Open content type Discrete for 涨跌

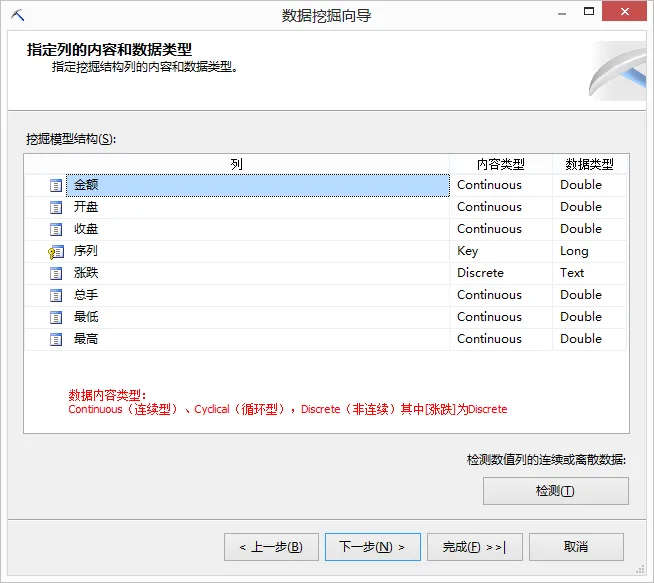(x=501, y=274)
